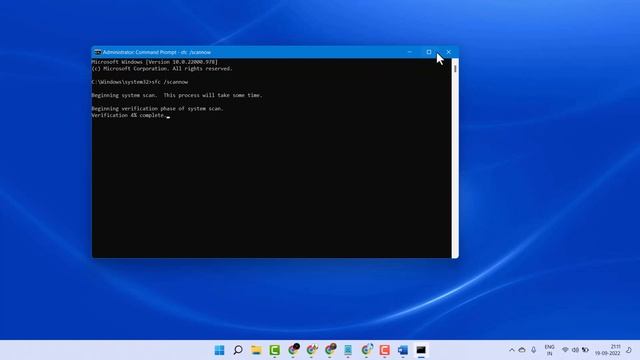Viewport: 640px width, 360px height.
Task: Click the Command Prompt taskbar icon
Action: (x=421, y=350)
